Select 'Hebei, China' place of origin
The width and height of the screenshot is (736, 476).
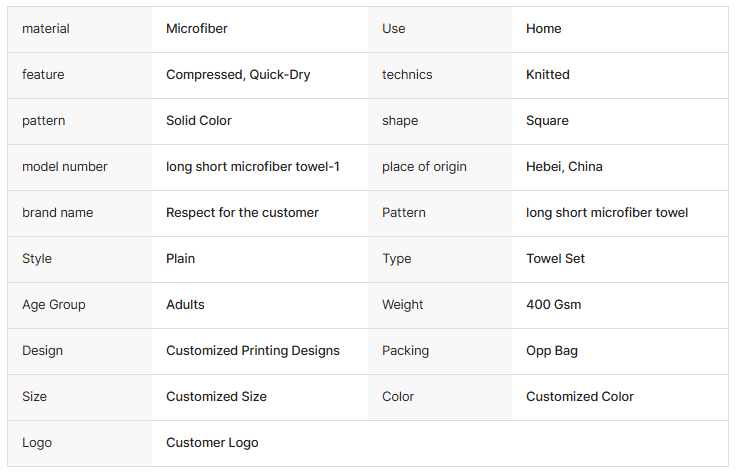pyautogui.click(x=564, y=167)
